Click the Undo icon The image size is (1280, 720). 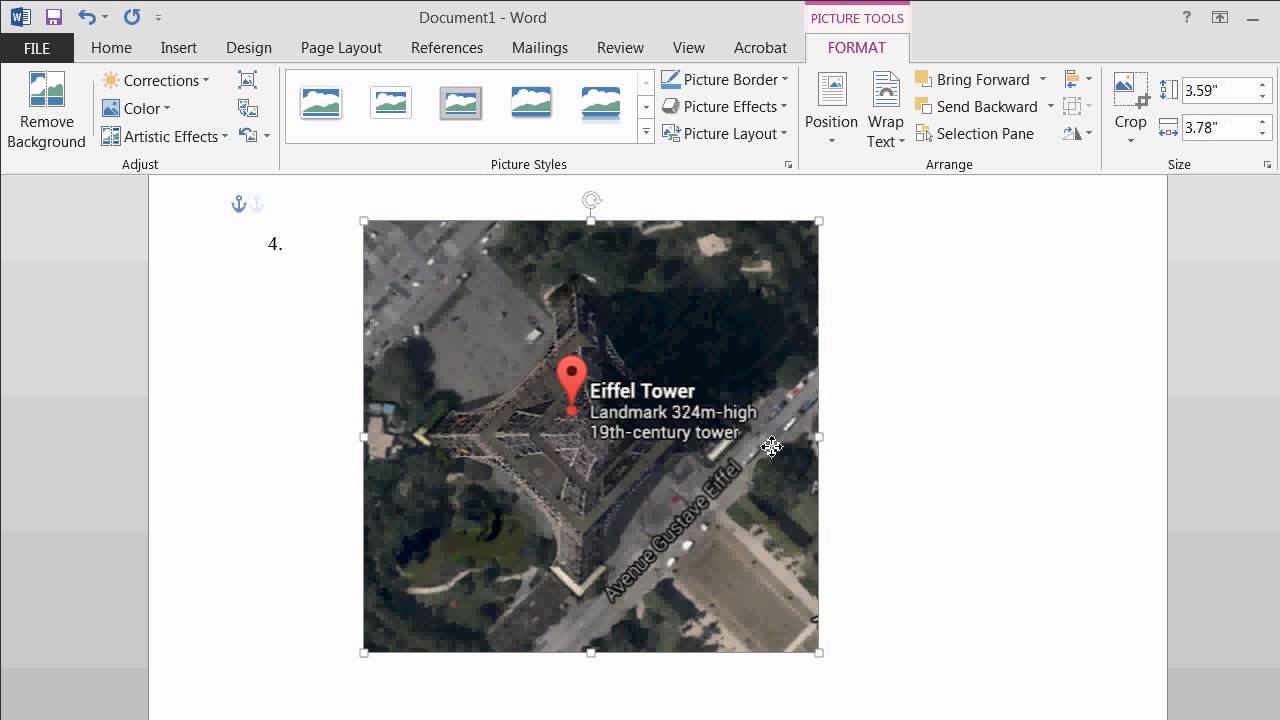tap(87, 17)
